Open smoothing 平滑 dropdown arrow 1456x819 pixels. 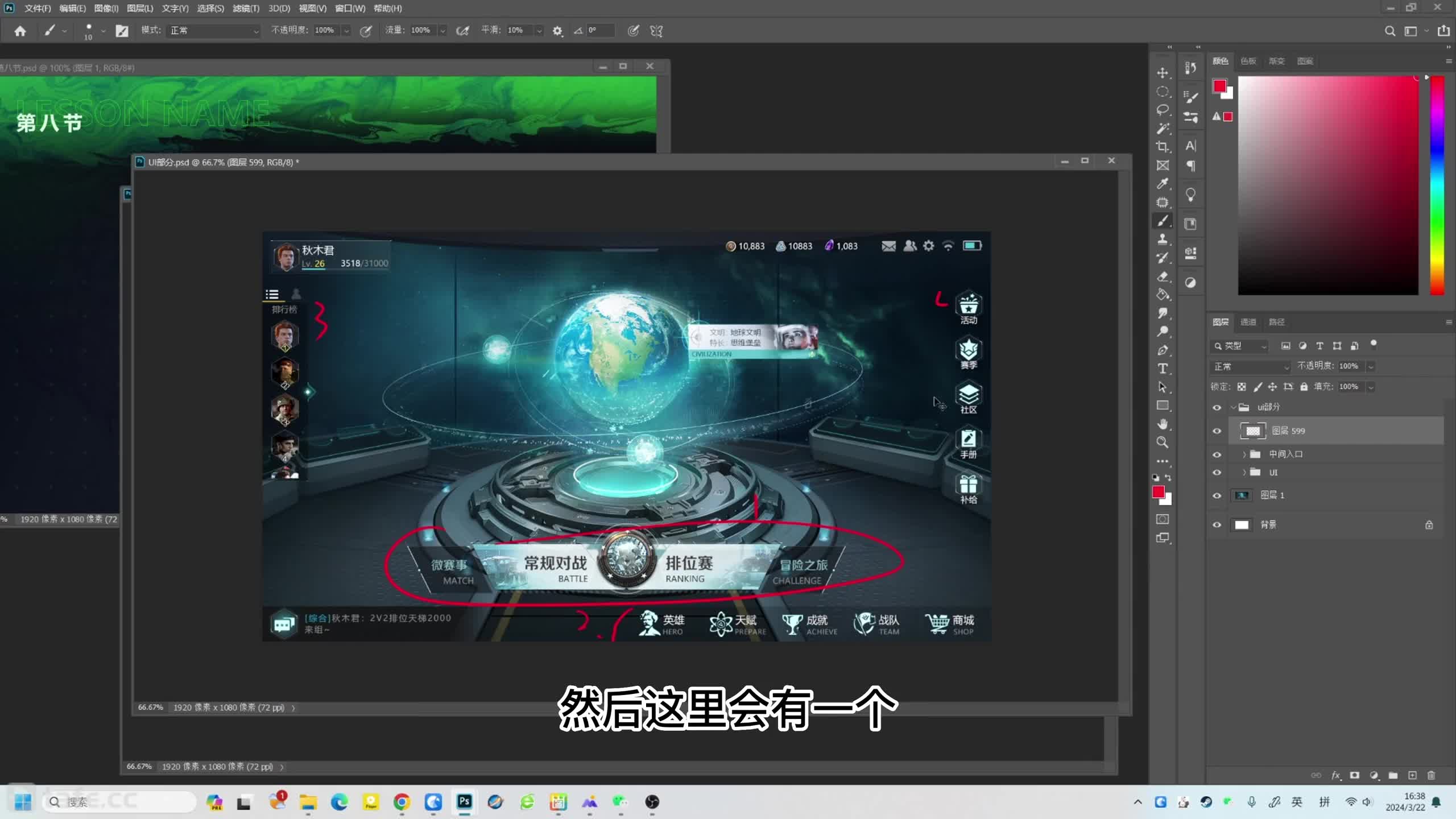tap(539, 31)
